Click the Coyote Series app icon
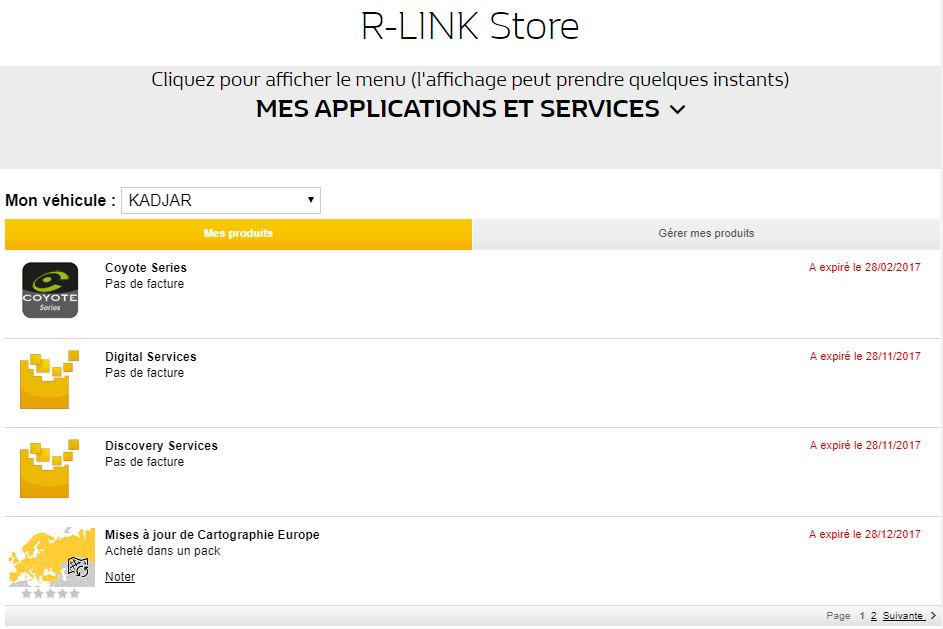This screenshot has height=629, width=943. click(50, 290)
